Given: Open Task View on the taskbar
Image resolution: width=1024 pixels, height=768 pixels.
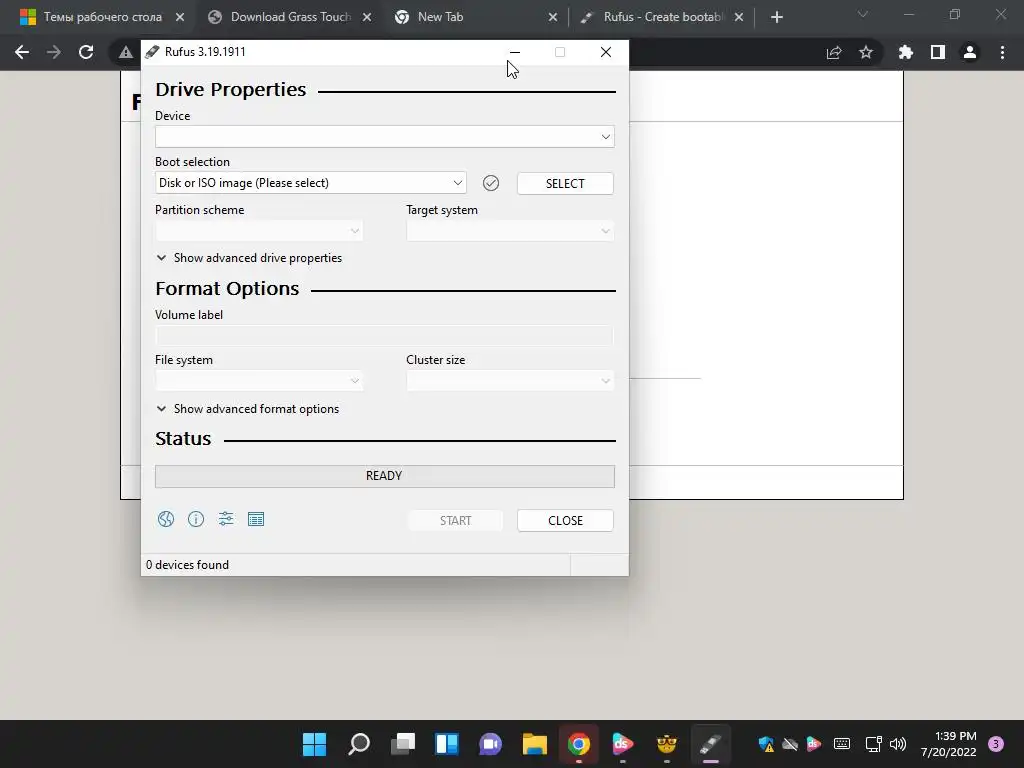Looking at the screenshot, I should point(403,744).
